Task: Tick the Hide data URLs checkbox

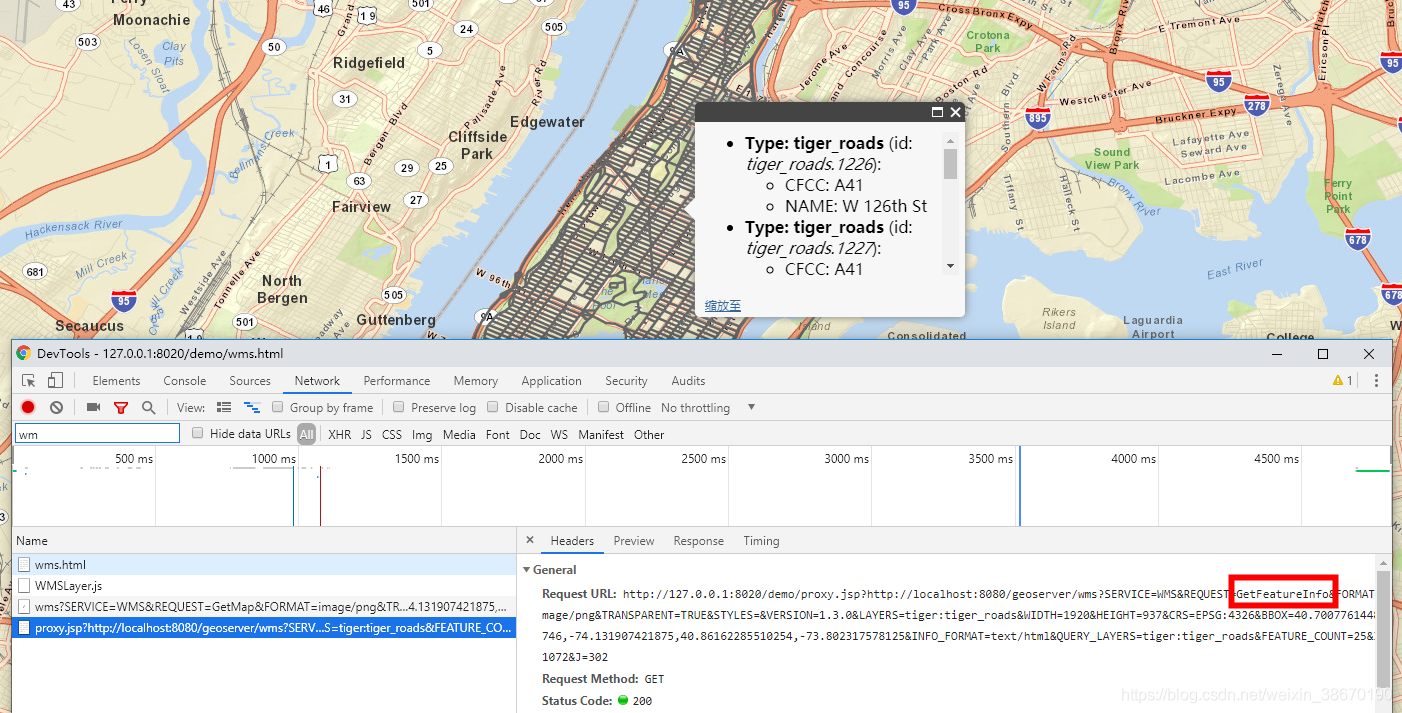Action: click(198, 434)
